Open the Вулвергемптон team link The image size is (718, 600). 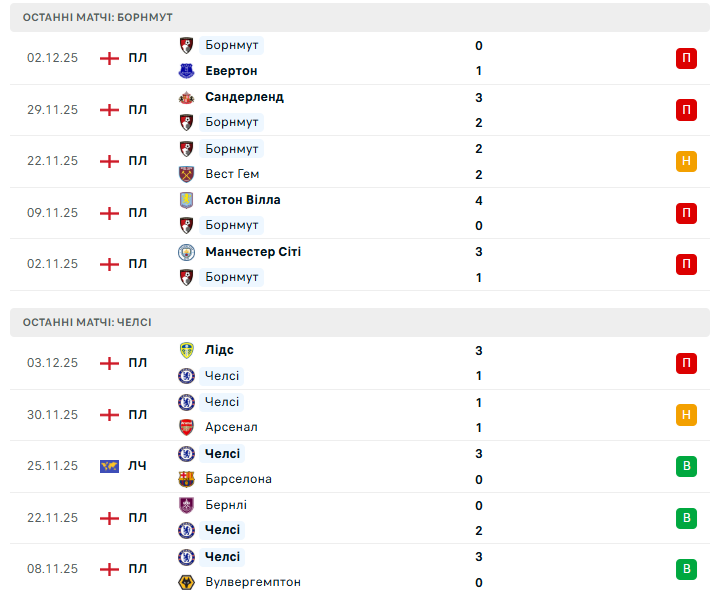click(252, 582)
